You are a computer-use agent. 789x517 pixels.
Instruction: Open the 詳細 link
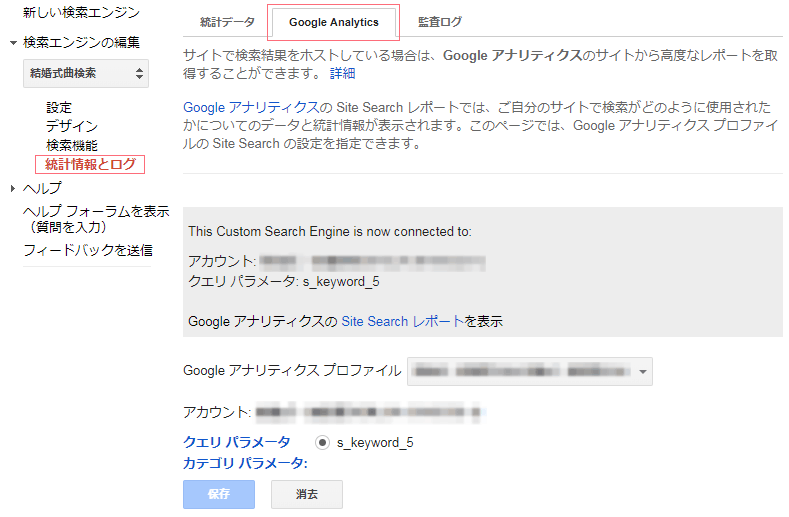tap(342, 73)
